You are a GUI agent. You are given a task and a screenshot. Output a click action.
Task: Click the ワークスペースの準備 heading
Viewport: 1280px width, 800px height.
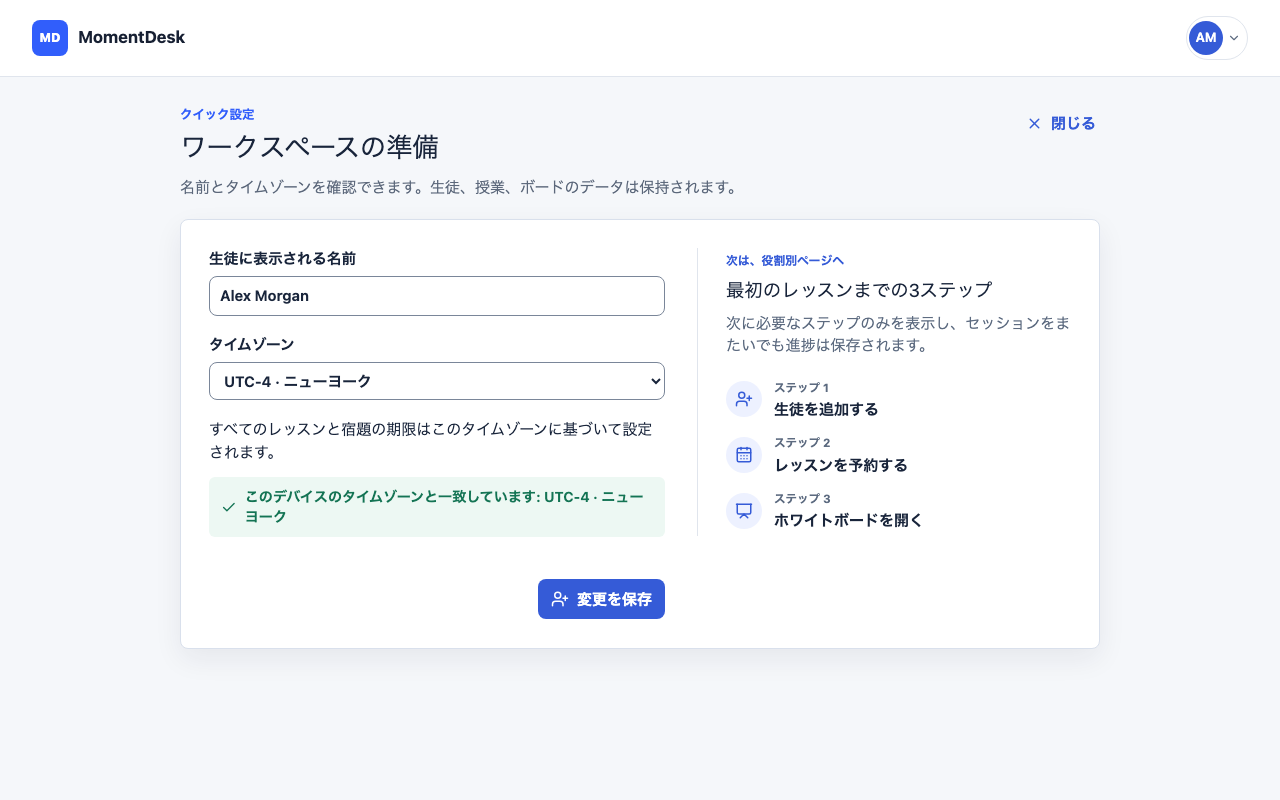coord(309,147)
